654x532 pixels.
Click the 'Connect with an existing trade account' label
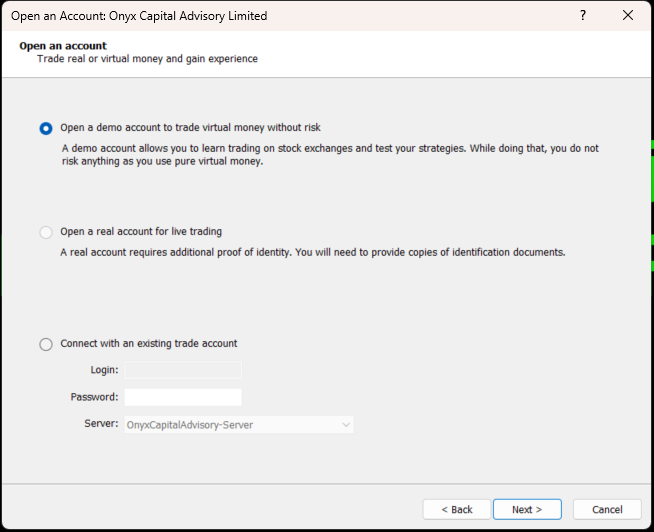[149, 344]
